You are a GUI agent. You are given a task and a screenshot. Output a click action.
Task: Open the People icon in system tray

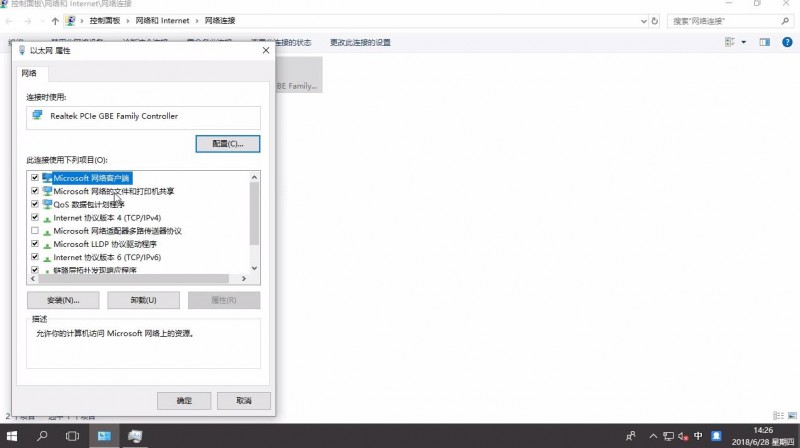(x=631, y=436)
